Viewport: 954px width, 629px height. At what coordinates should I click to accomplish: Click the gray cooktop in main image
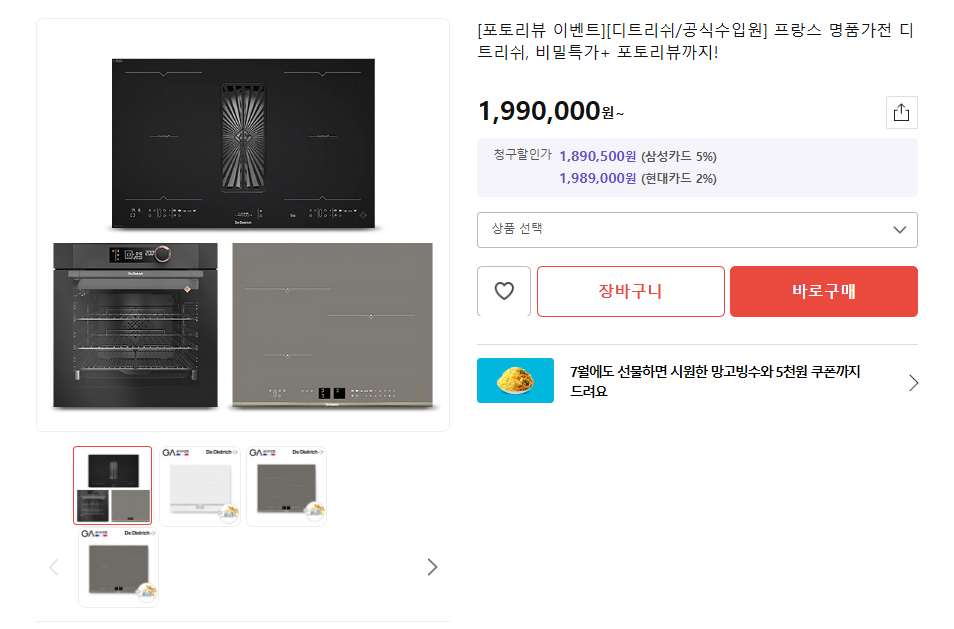332,325
